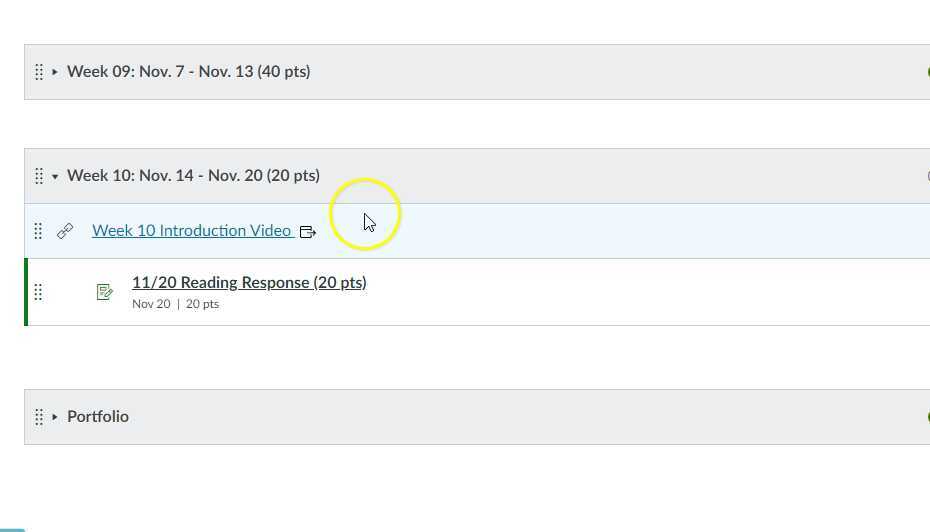The width and height of the screenshot is (930, 532).
Task: Click the assignment icon beside Reading Response
Action: (104, 292)
